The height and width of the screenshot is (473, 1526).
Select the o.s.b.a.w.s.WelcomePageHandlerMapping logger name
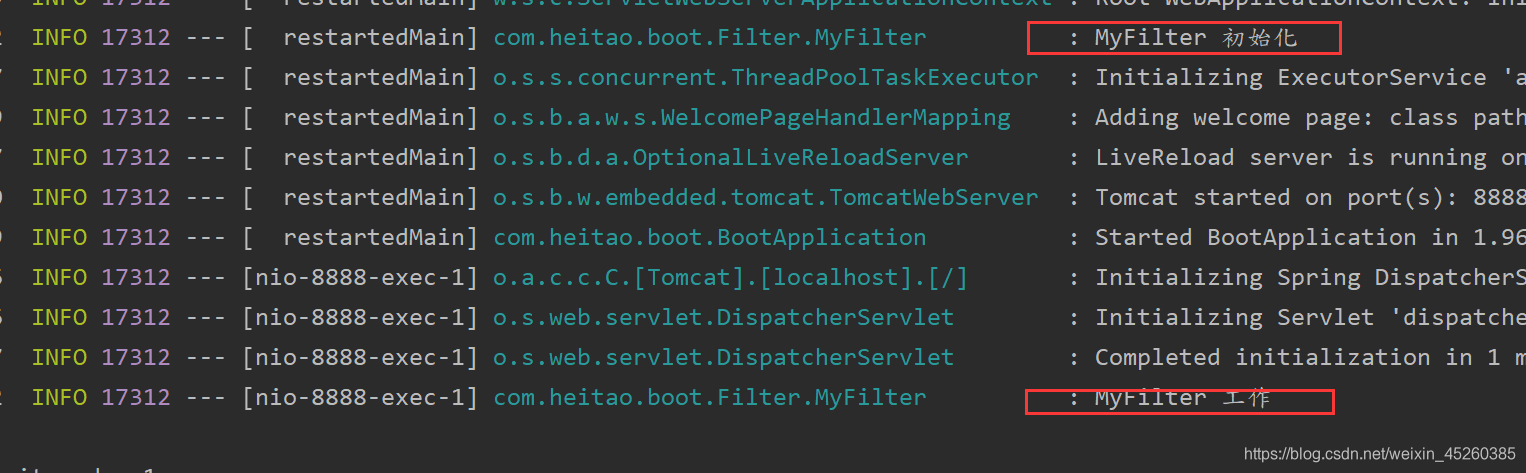pyautogui.click(x=752, y=118)
